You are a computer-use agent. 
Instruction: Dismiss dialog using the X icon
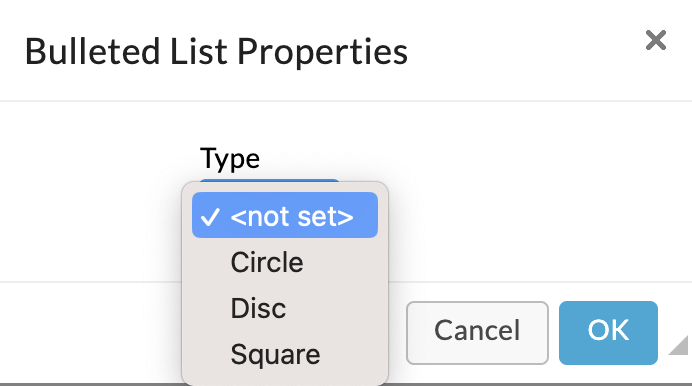tap(655, 41)
